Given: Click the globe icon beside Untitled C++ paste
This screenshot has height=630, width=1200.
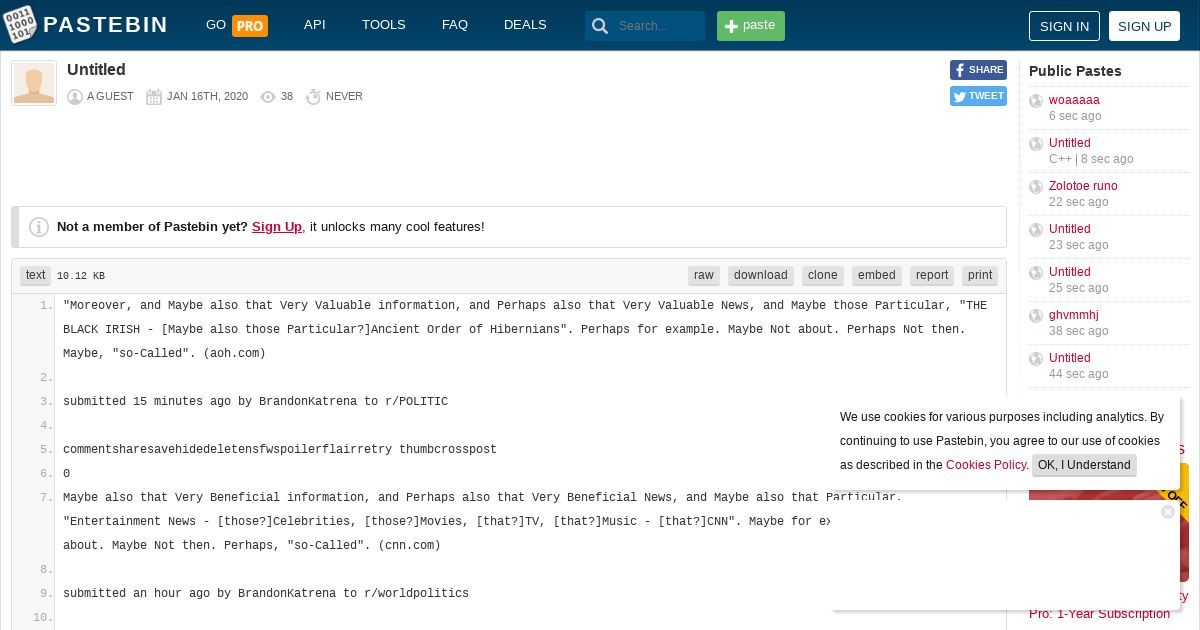Looking at the screenshot, I should tap(1036, 144).
